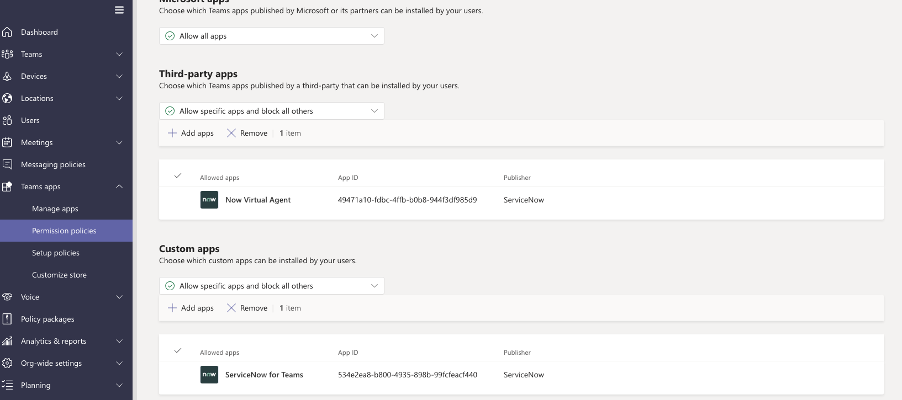The image size is (902, 400).
Task: Click Add apps under Third-party apps
Action: 190,133
